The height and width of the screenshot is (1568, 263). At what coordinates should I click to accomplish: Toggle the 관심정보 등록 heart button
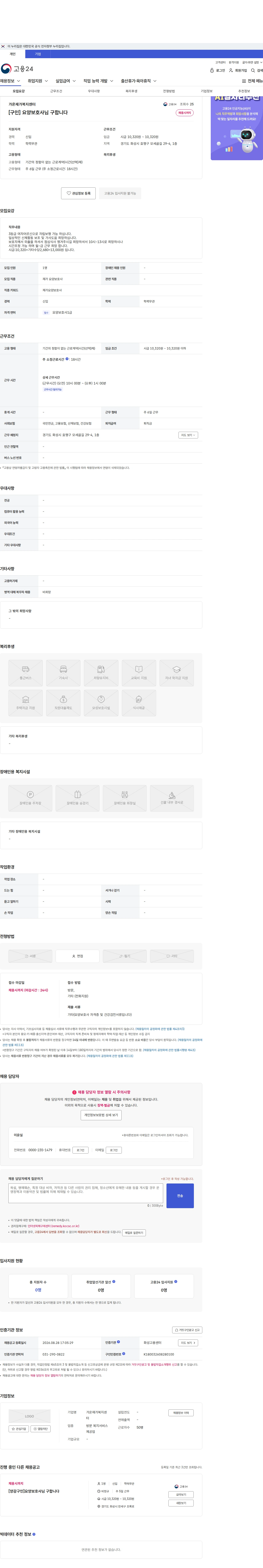coord(79,193)
